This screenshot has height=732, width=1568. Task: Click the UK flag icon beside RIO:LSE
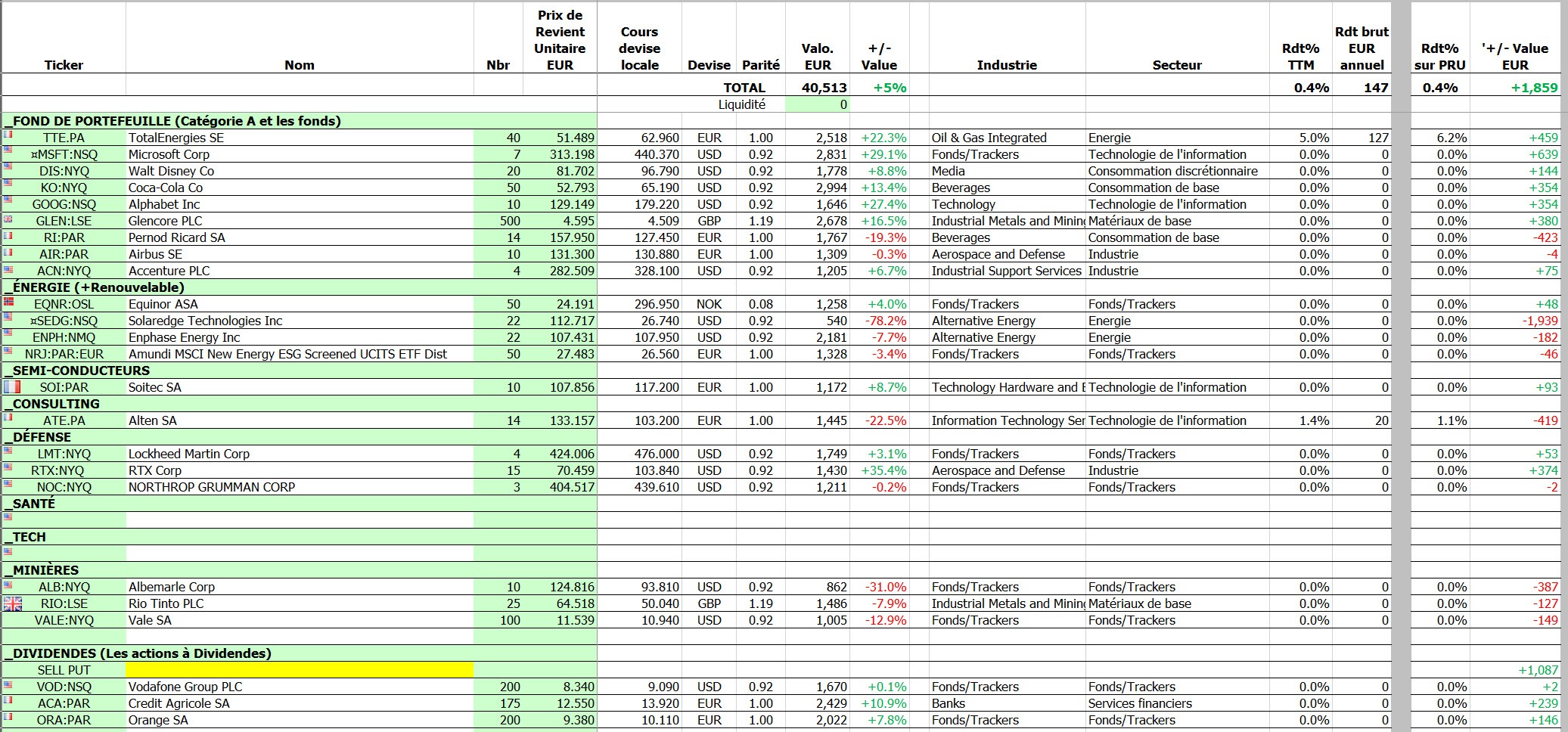[13, 603]
